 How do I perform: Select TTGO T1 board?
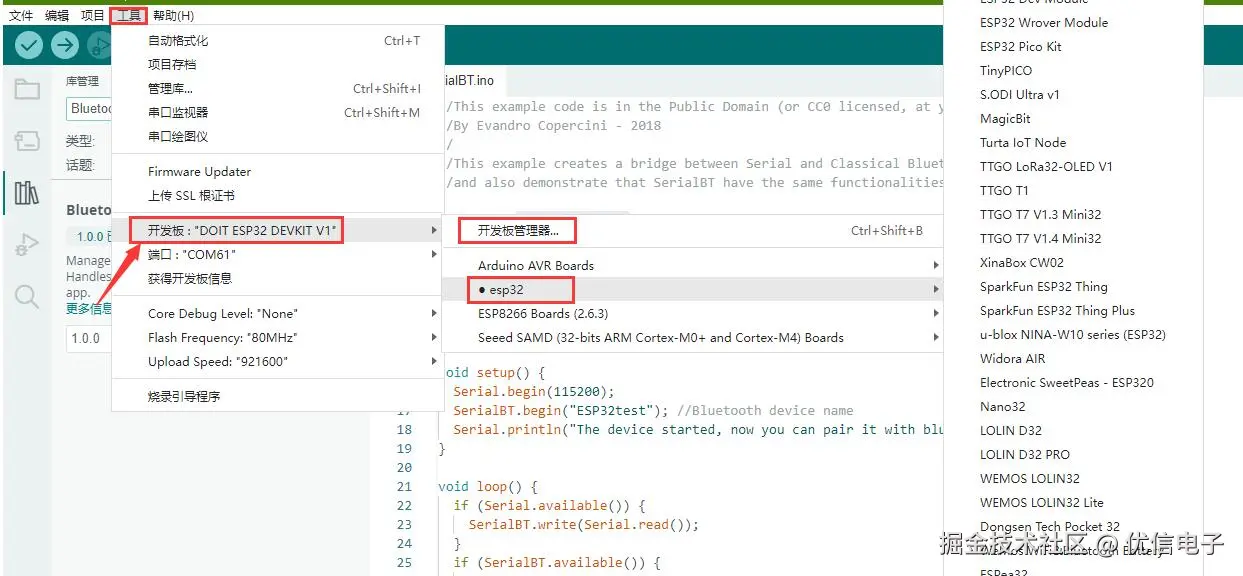point(1073,191)
